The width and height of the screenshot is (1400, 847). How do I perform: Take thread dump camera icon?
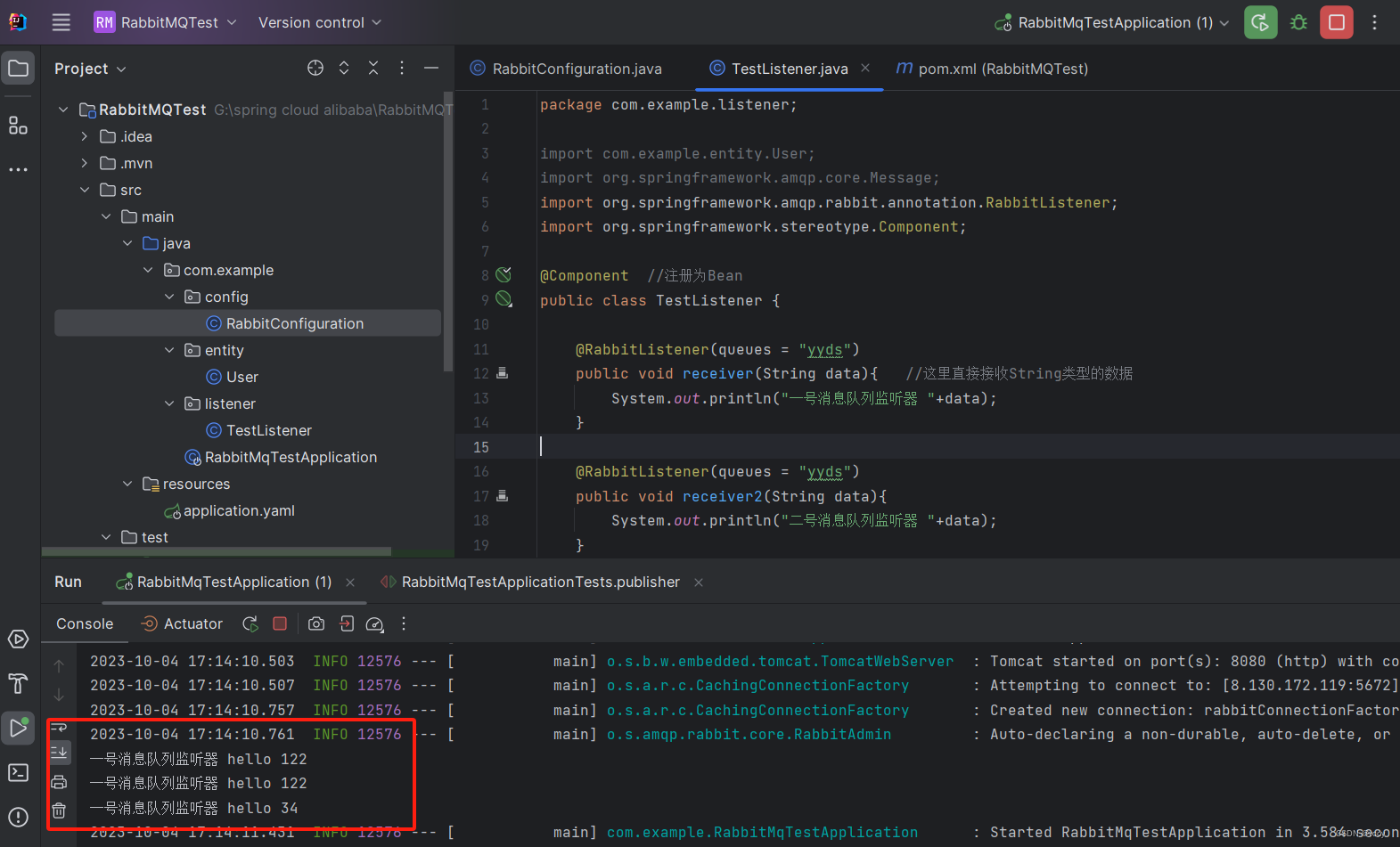pos(316,623)
